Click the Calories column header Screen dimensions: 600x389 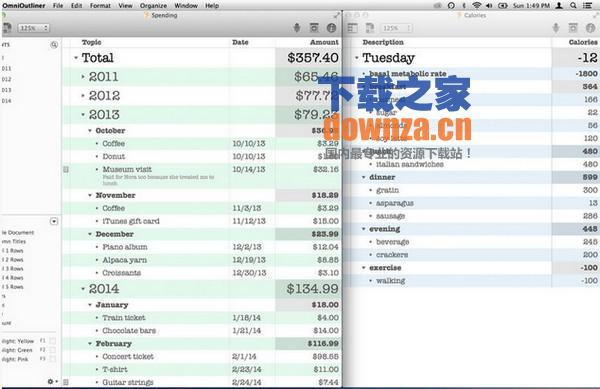(583, 42)
